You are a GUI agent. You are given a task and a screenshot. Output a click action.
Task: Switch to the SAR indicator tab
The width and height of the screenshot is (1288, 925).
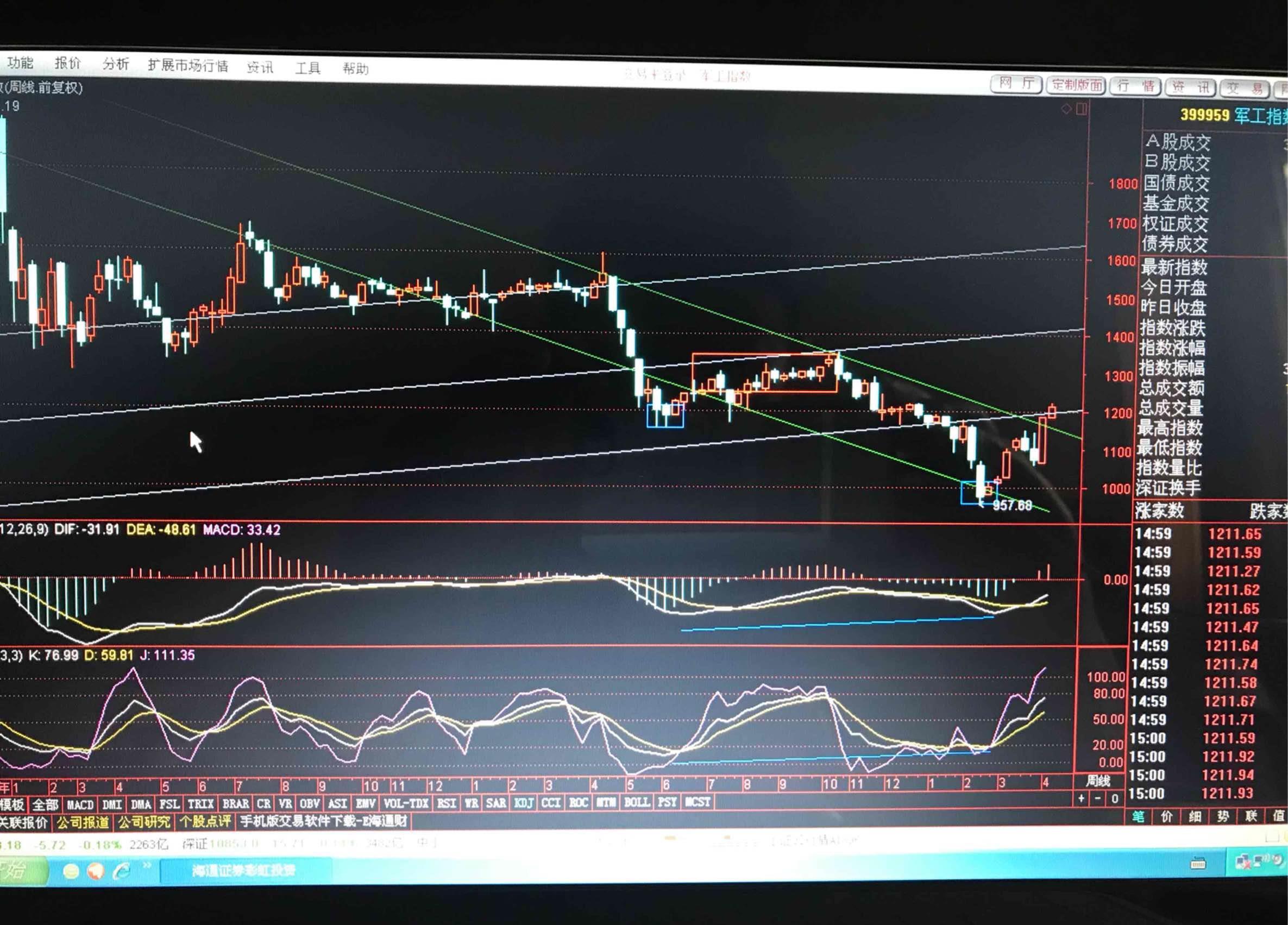[x=496, y=802]
